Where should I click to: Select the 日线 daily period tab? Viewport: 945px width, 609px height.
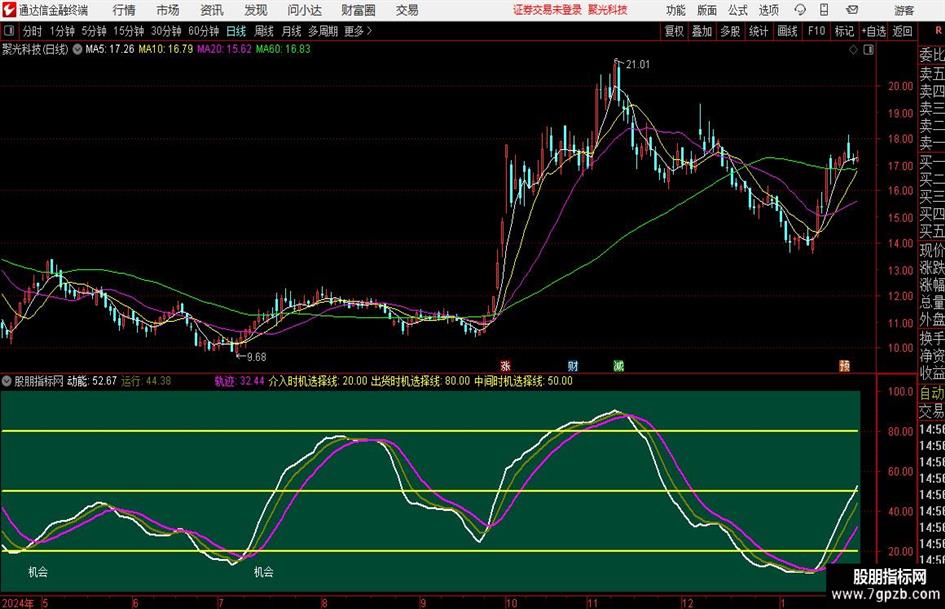click(236, 31)
